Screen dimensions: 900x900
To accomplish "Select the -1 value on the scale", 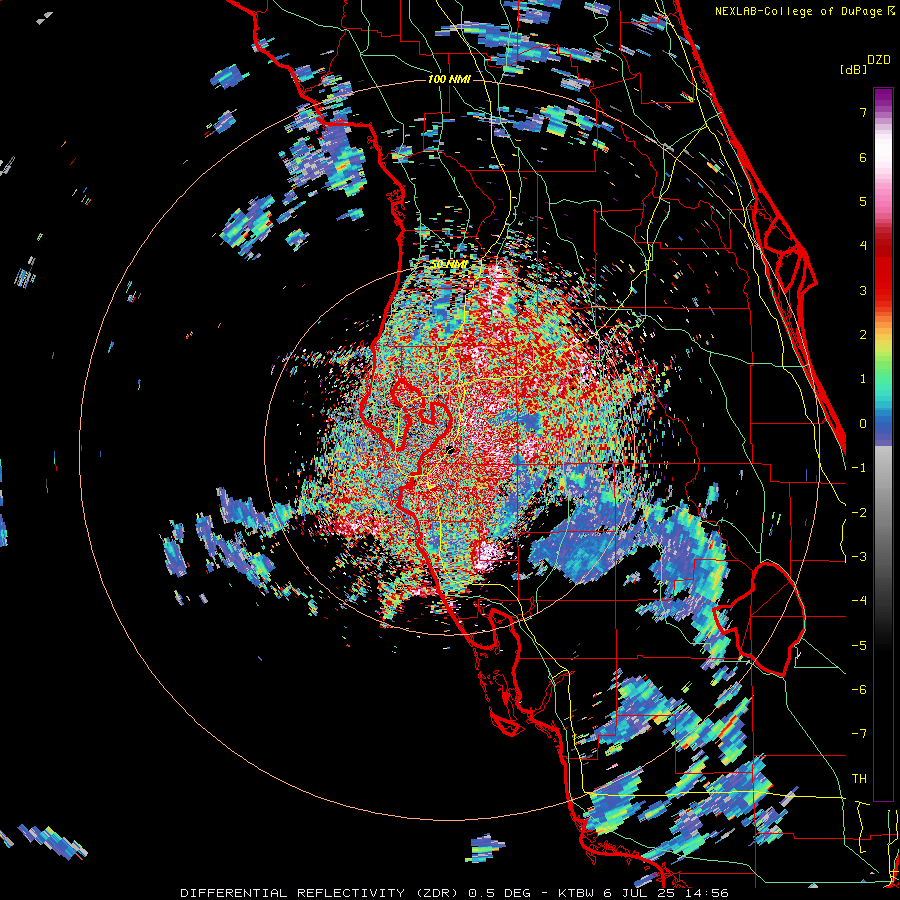I will click(x=859, y=468).
